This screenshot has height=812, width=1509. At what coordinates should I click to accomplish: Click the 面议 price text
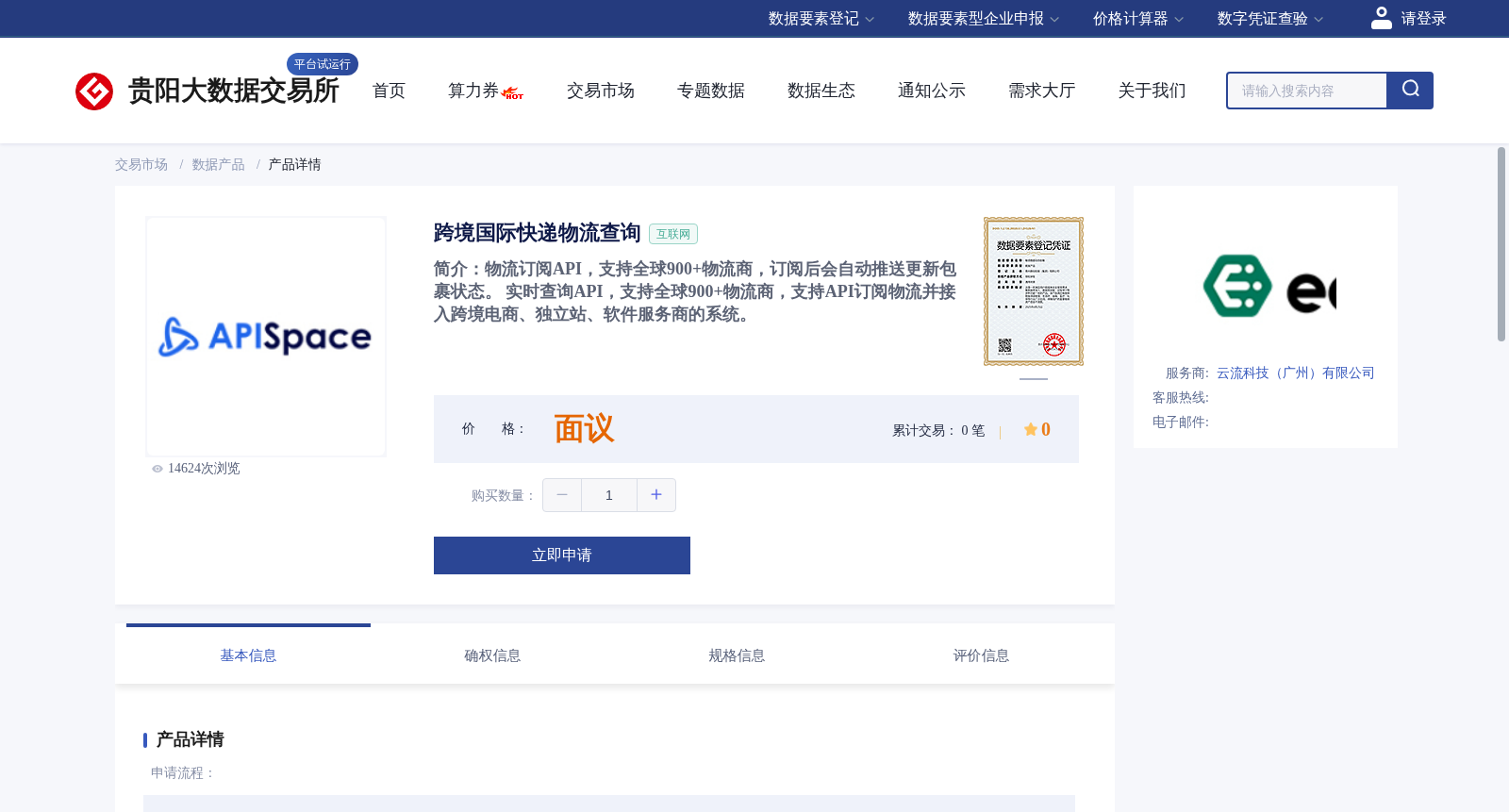click(584, 429)
